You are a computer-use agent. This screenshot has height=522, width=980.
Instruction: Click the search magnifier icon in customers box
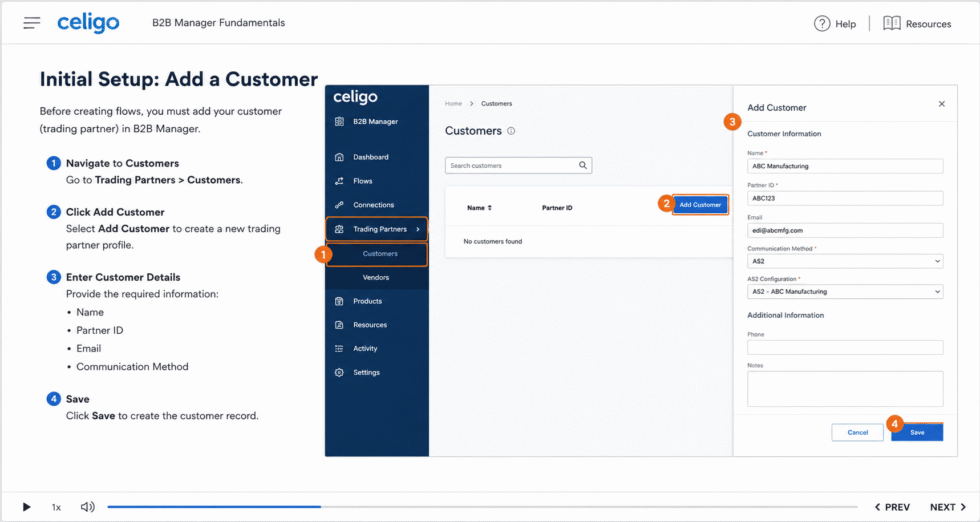click(x=582, y=166)
